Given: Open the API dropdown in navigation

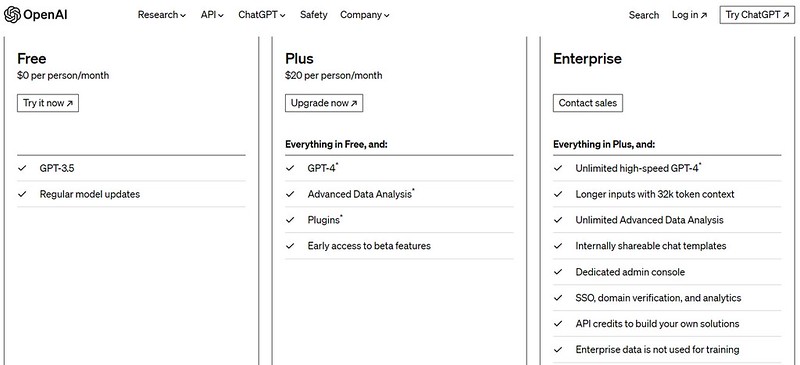Looking at the screenshot, I should [212, 15].
